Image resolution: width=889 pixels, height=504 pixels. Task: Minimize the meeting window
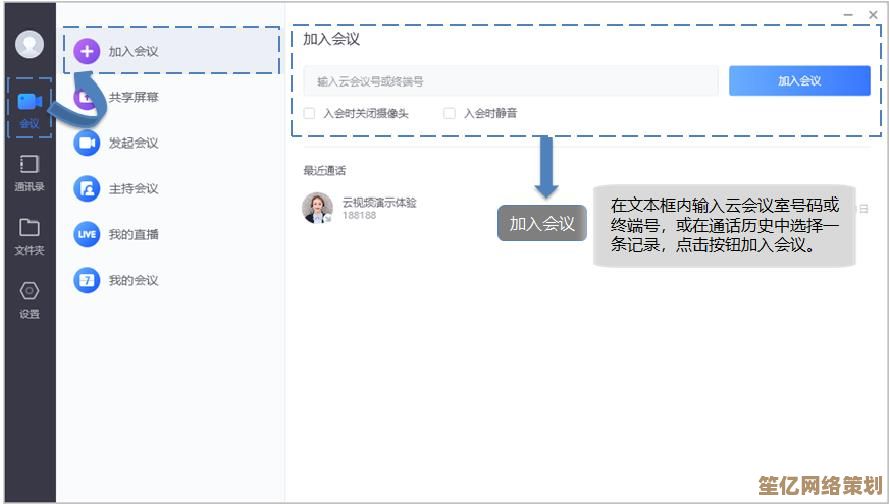point(848,15)
